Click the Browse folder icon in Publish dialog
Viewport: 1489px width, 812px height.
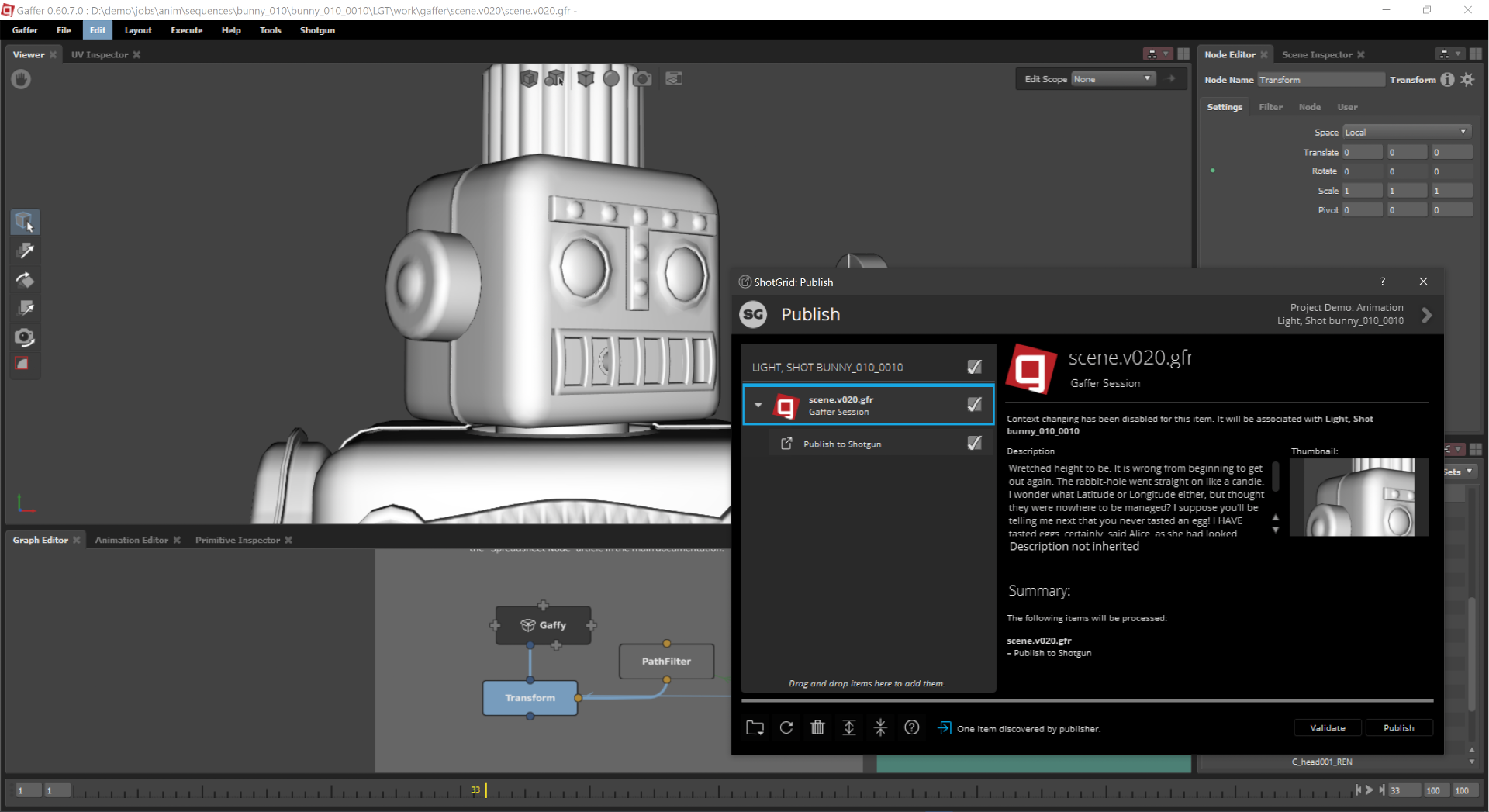755,727
